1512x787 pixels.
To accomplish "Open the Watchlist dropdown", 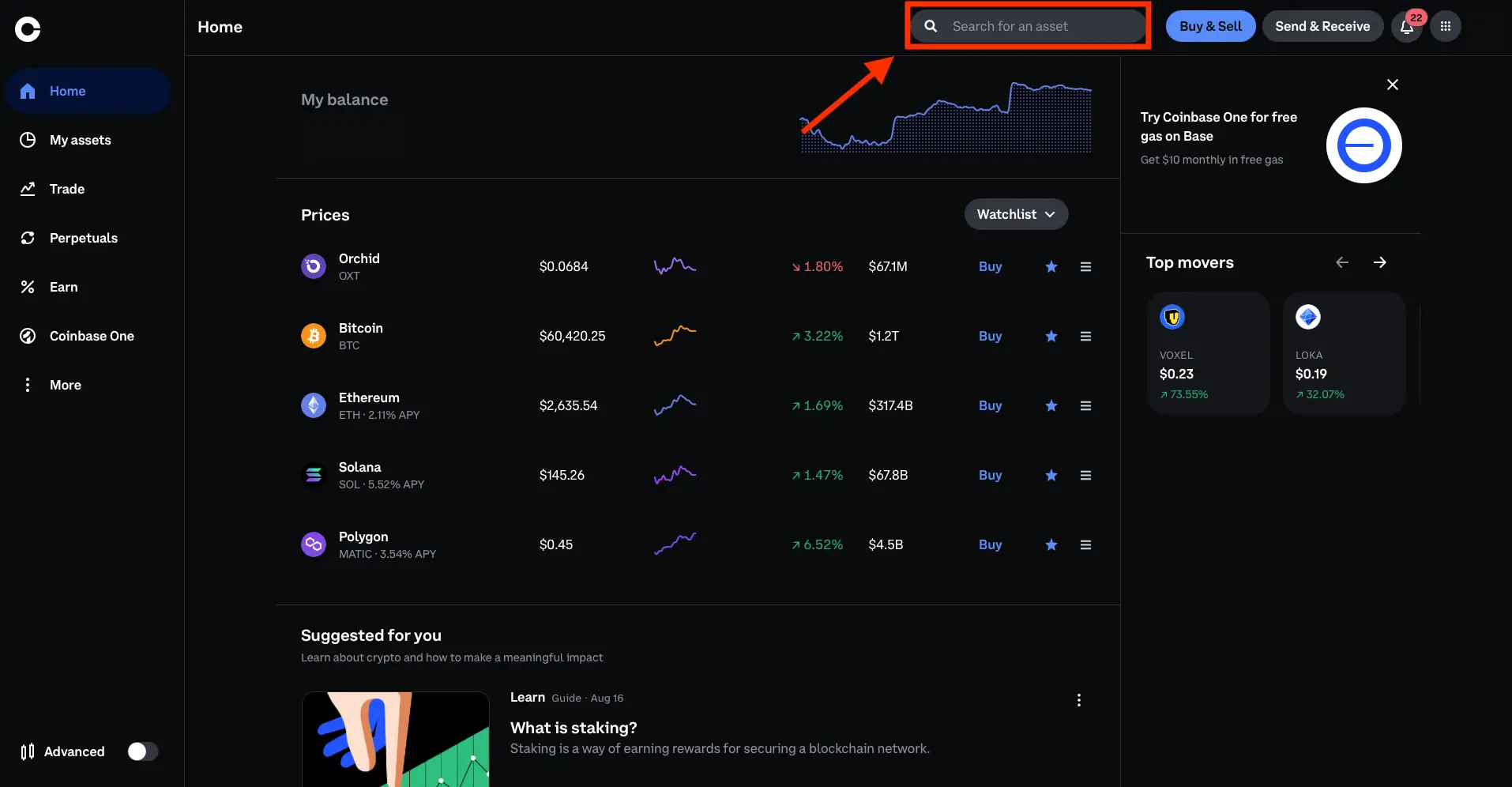I will click(1016, 214).
